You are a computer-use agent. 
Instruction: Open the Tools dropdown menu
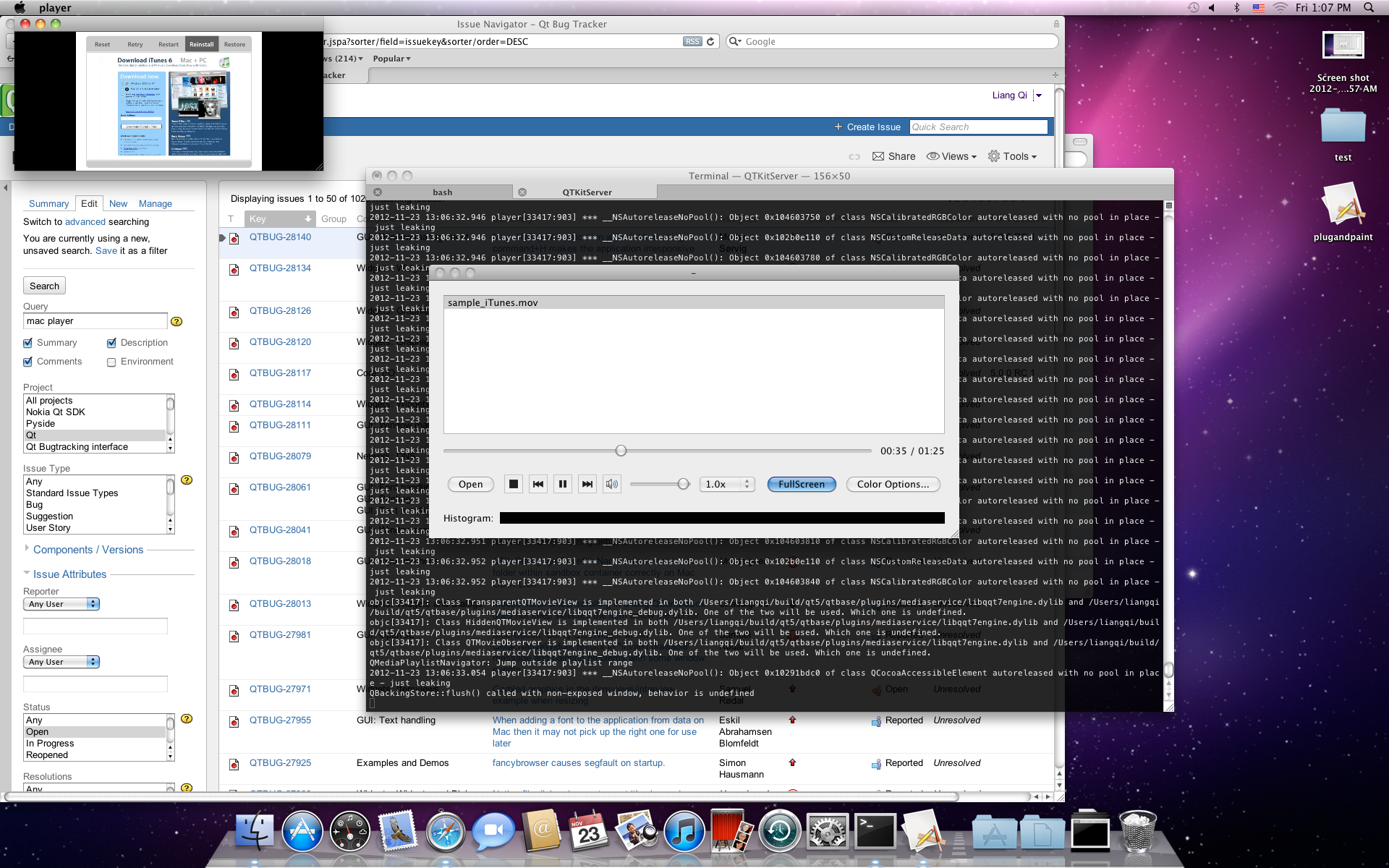(1013, 156)
